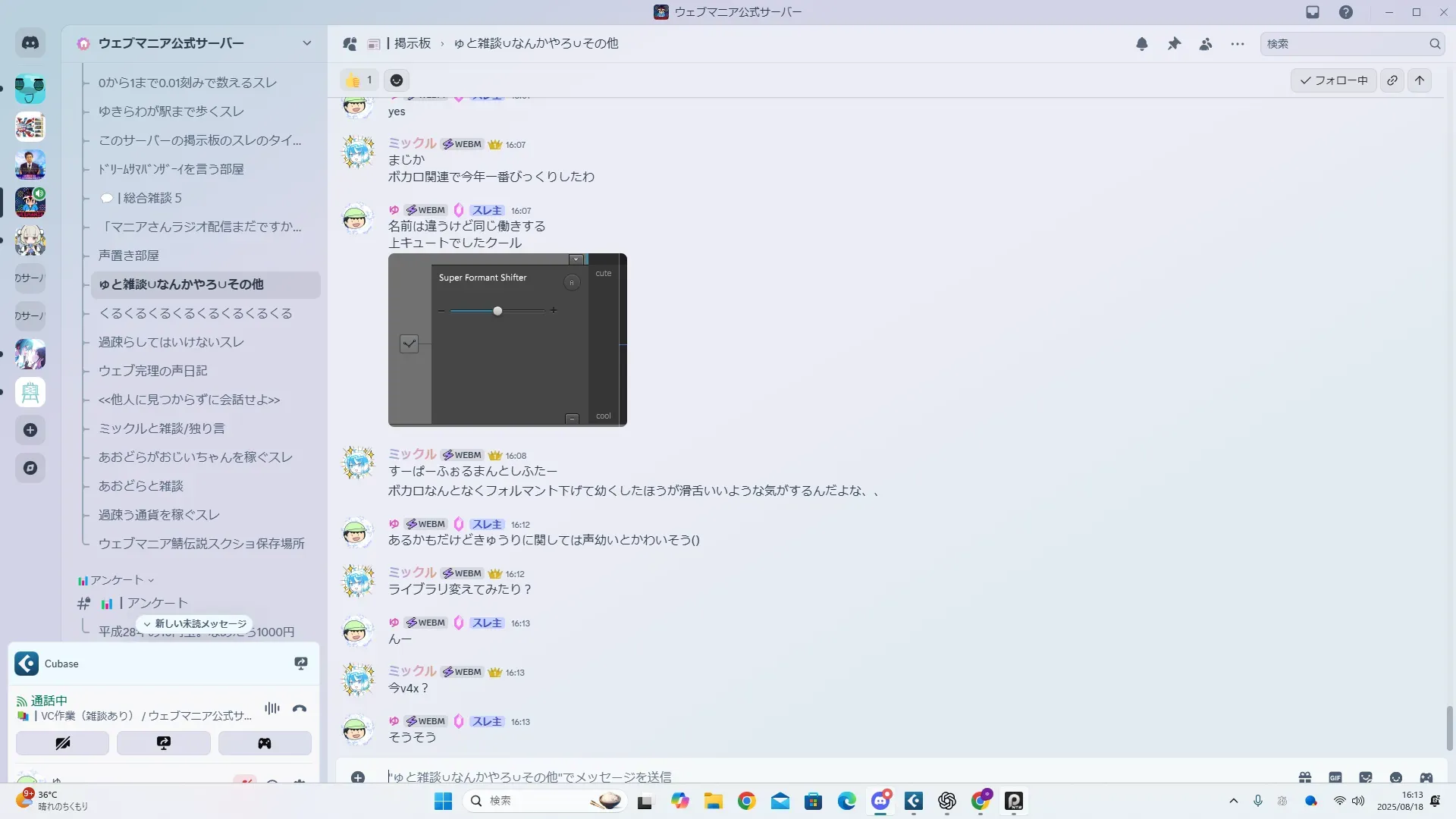Expand the ウェブマニア公式サーバー server dropdown
The image size is (1456, 819).
pyautogui.click(x=306, y=43)
